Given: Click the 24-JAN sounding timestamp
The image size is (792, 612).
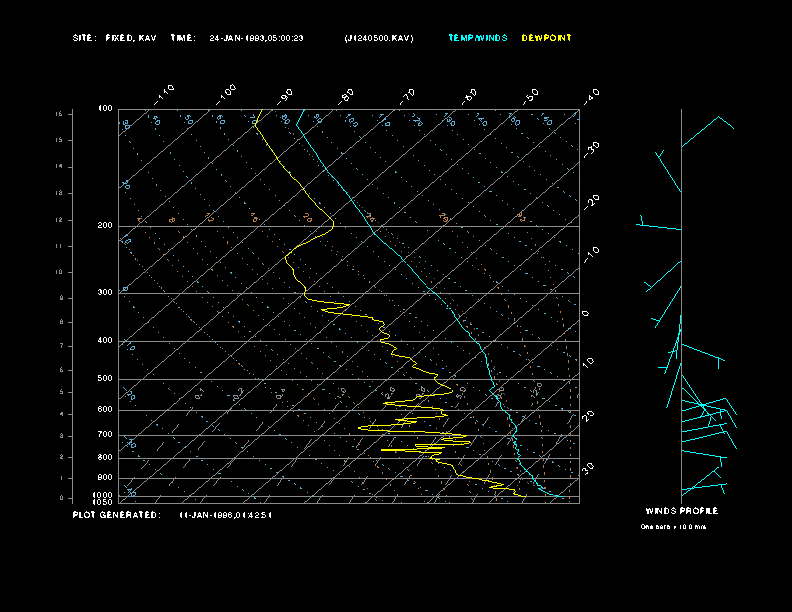Looking at the screenshot, I should [x=256, y=38].
